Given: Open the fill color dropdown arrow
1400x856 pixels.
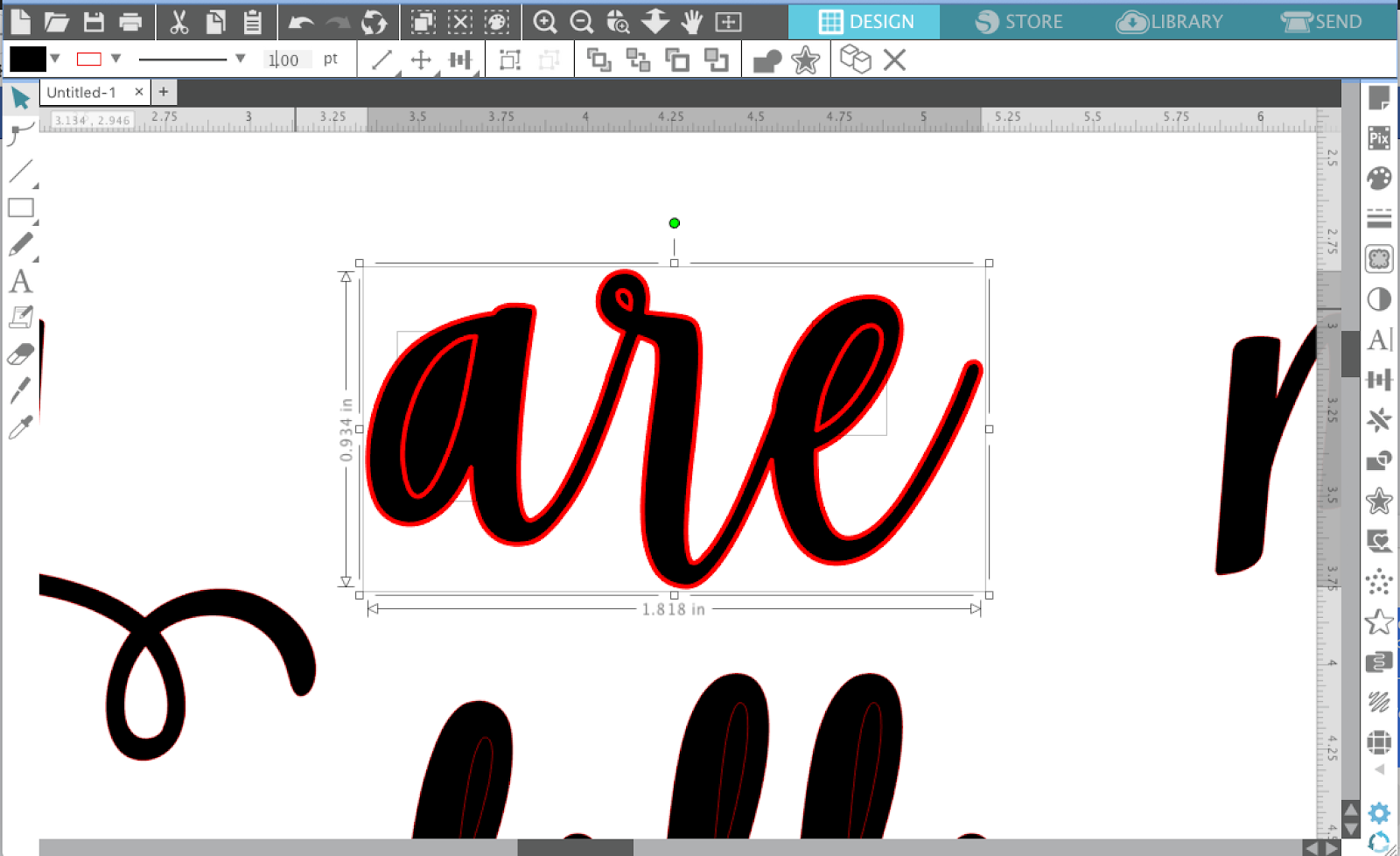Looking at the screenshot, I should pos(54,58).
